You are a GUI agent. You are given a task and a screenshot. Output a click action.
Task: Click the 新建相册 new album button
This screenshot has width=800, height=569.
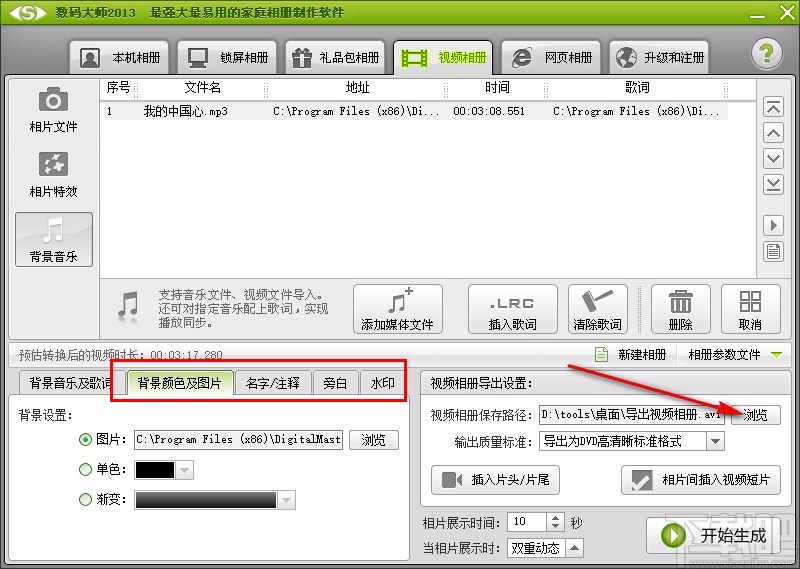(x=631, y=354)
